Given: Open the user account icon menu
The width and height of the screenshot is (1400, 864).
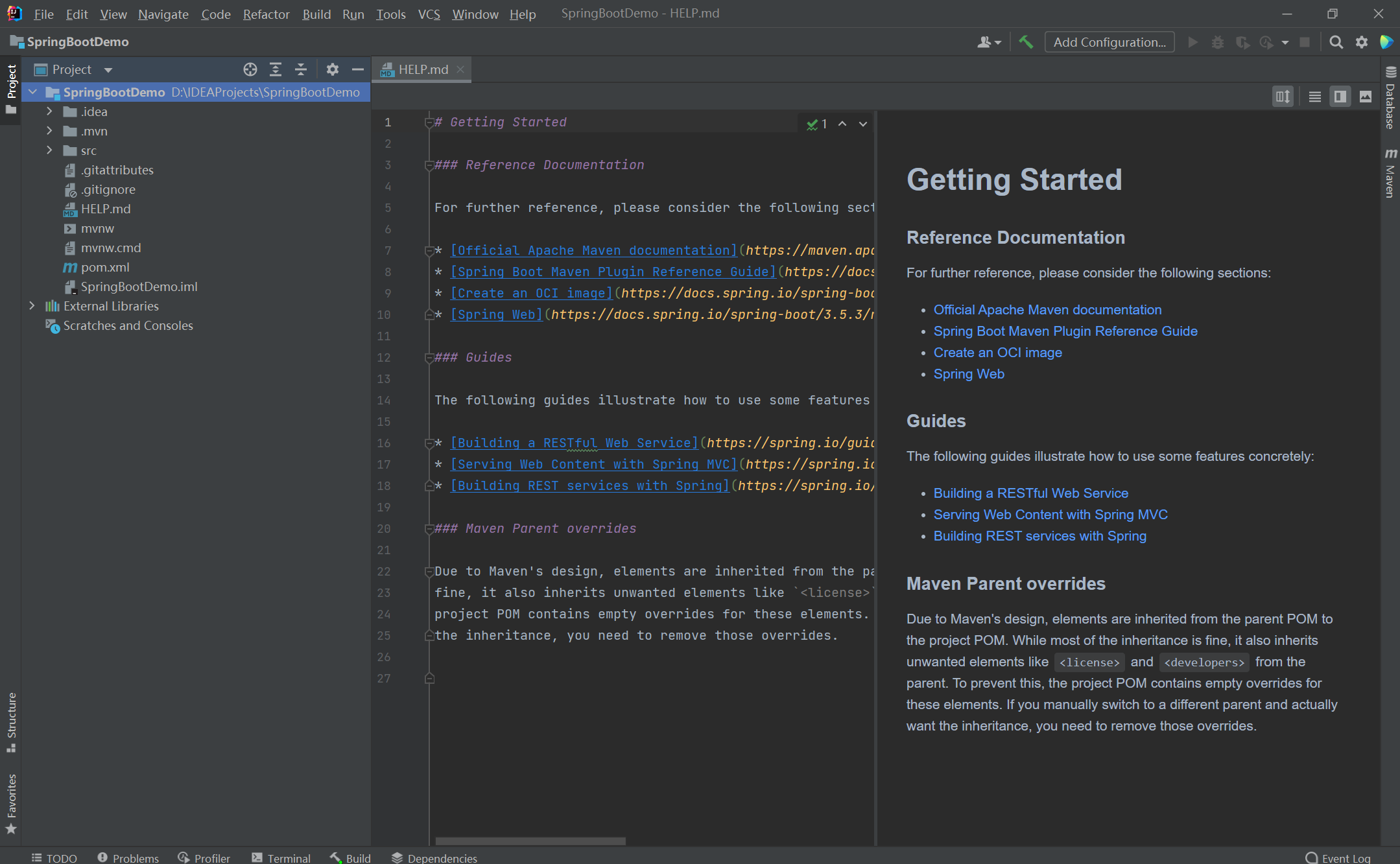Looking at the screenshot, I should pos(989,42).
